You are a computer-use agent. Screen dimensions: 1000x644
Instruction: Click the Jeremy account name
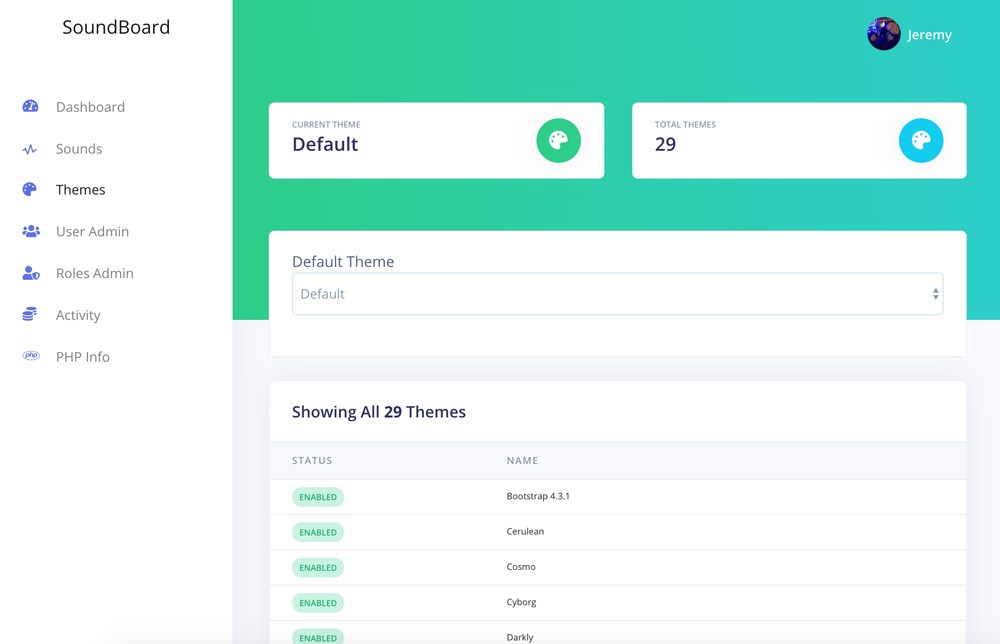(x=929, y=34)
